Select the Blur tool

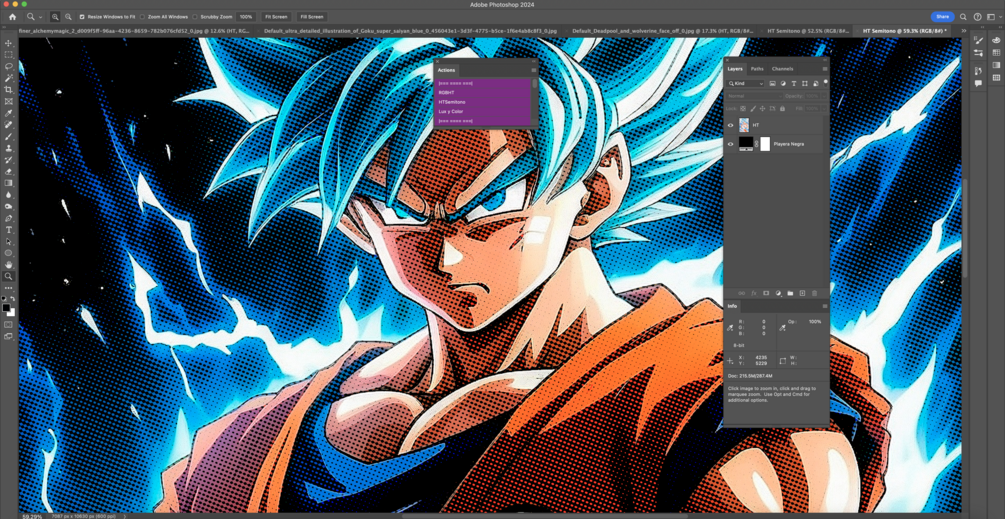coord(9,194)
